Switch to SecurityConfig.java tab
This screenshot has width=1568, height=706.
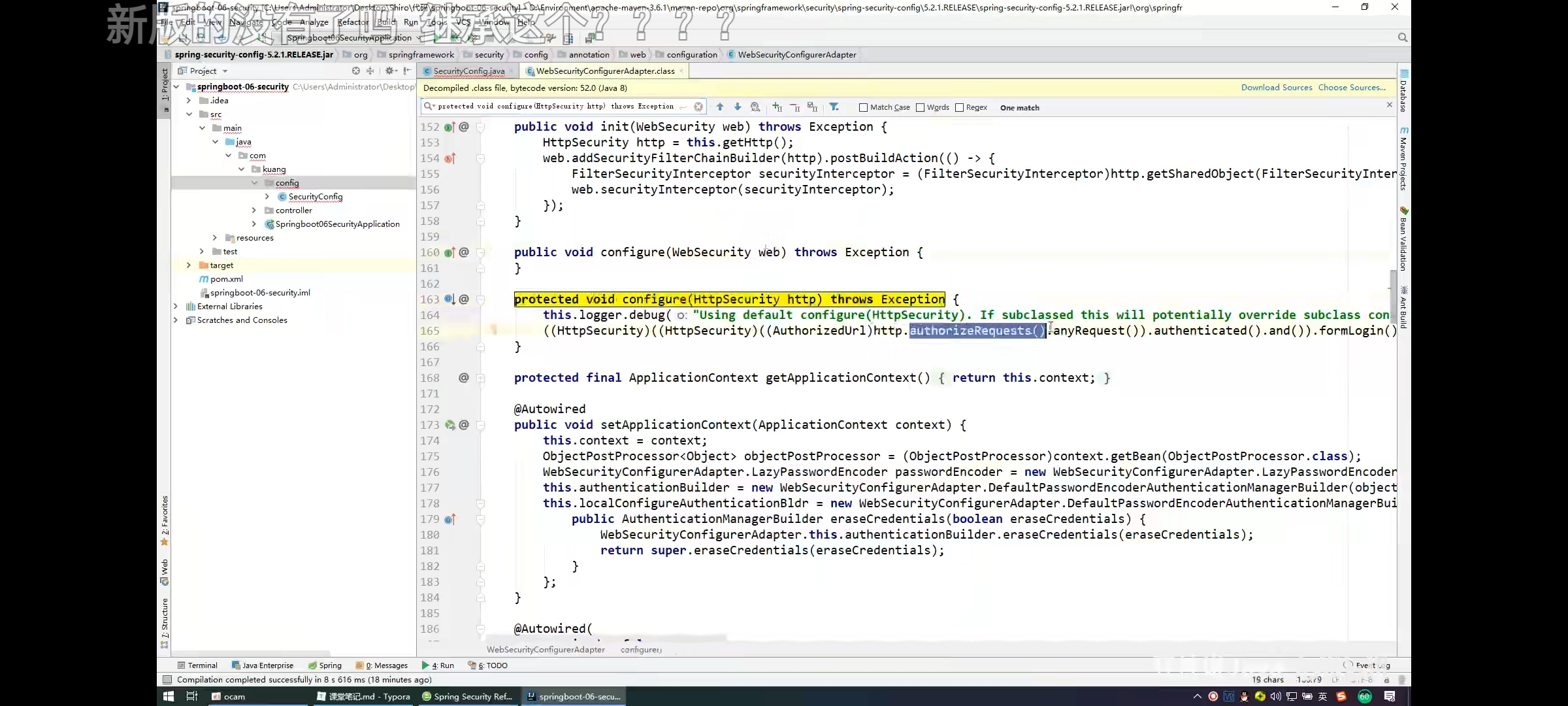tap(468, 71)
